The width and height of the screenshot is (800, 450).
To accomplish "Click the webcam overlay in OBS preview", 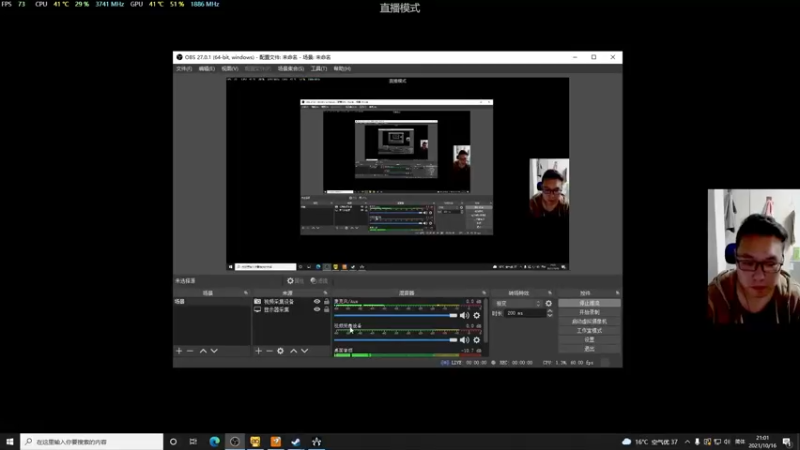I will (549, 188).
